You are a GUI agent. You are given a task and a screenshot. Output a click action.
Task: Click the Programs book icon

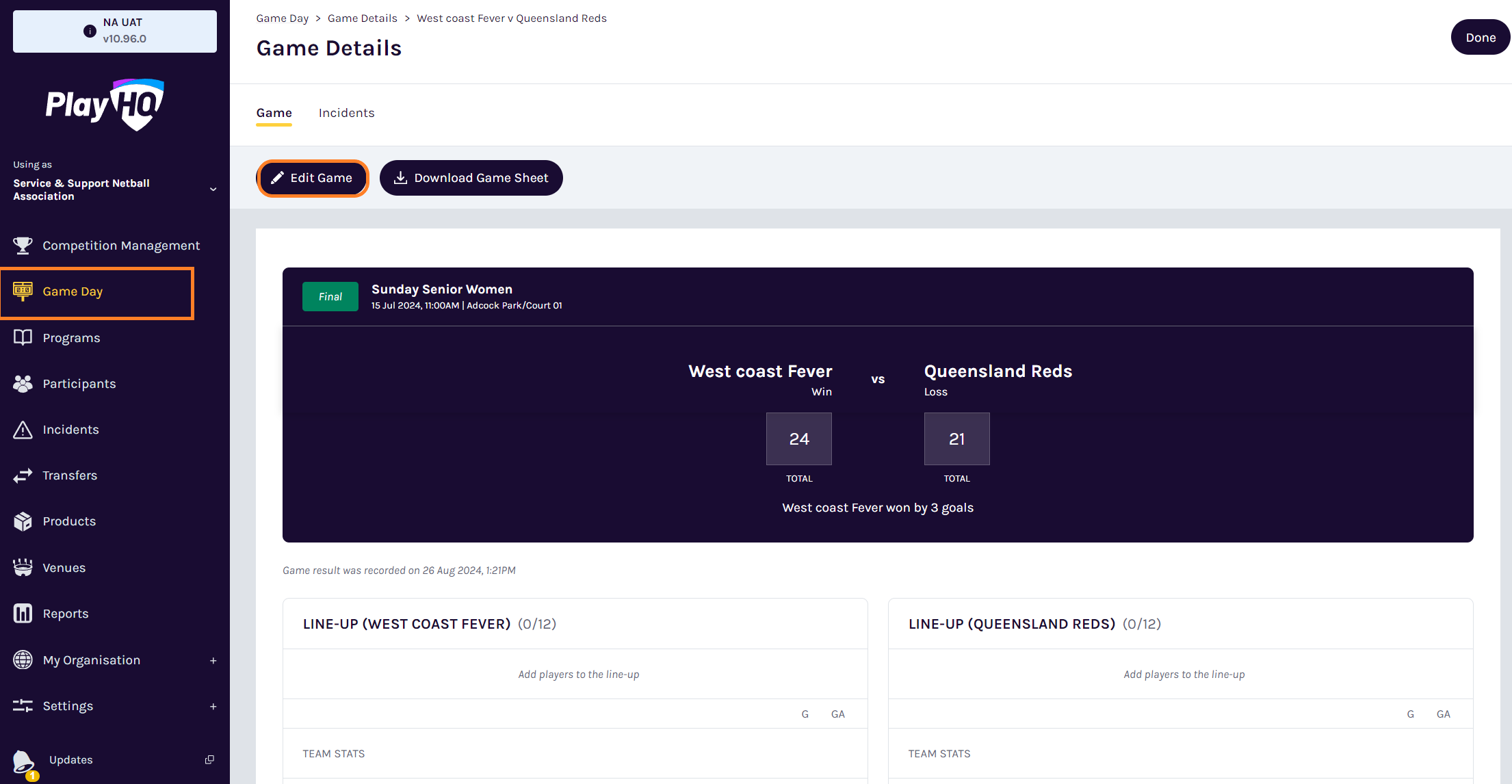click(23, 338)
